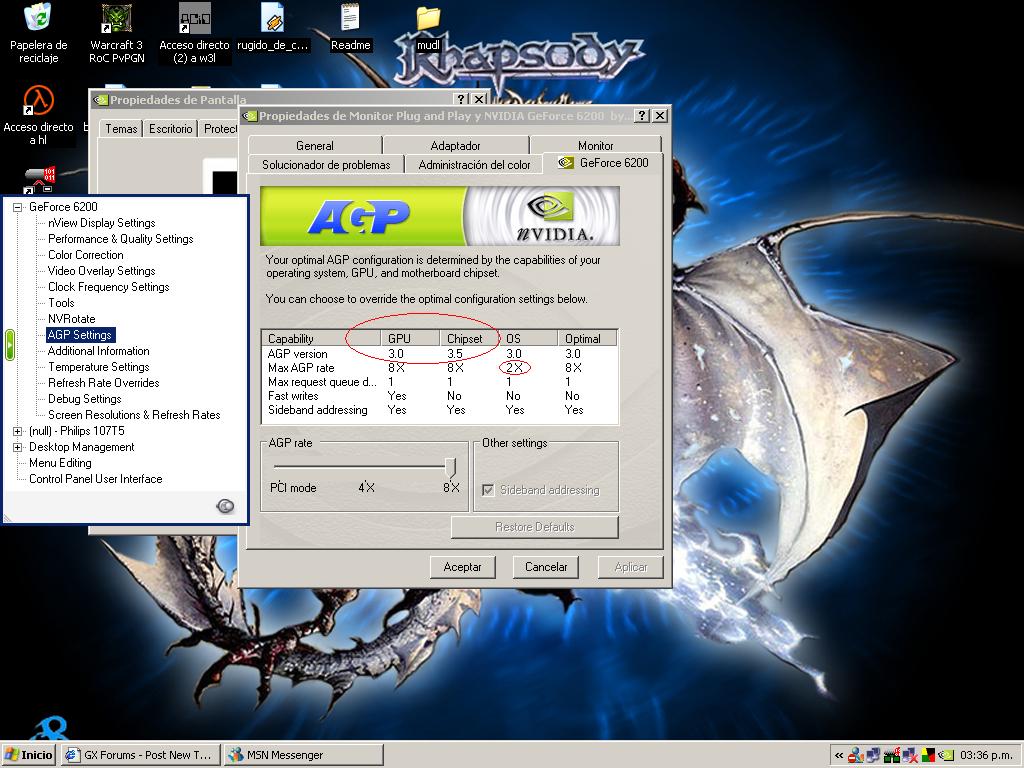Close the Propiedades de Pantalla window
The width and height of the screenshot is (1024, 768).
(479, 99)
